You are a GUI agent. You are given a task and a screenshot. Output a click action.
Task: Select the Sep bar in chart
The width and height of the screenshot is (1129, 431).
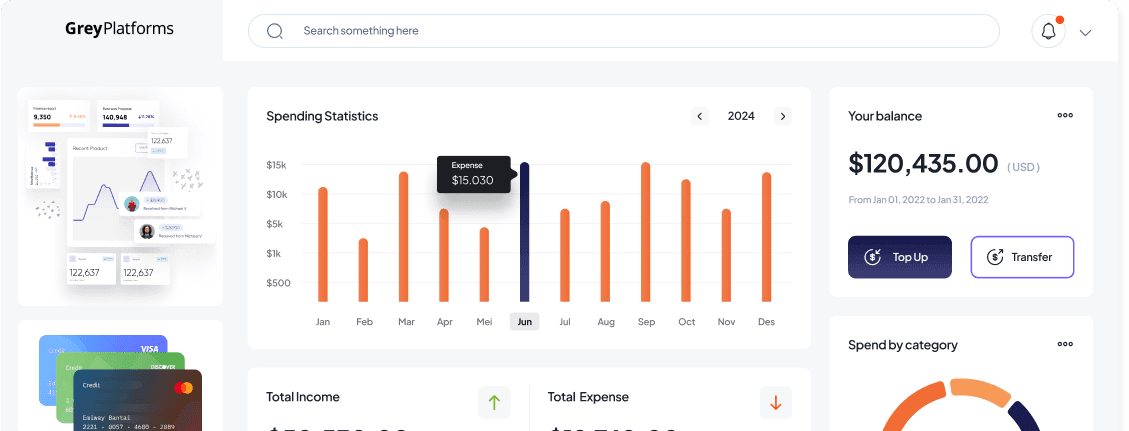[646, 232]
